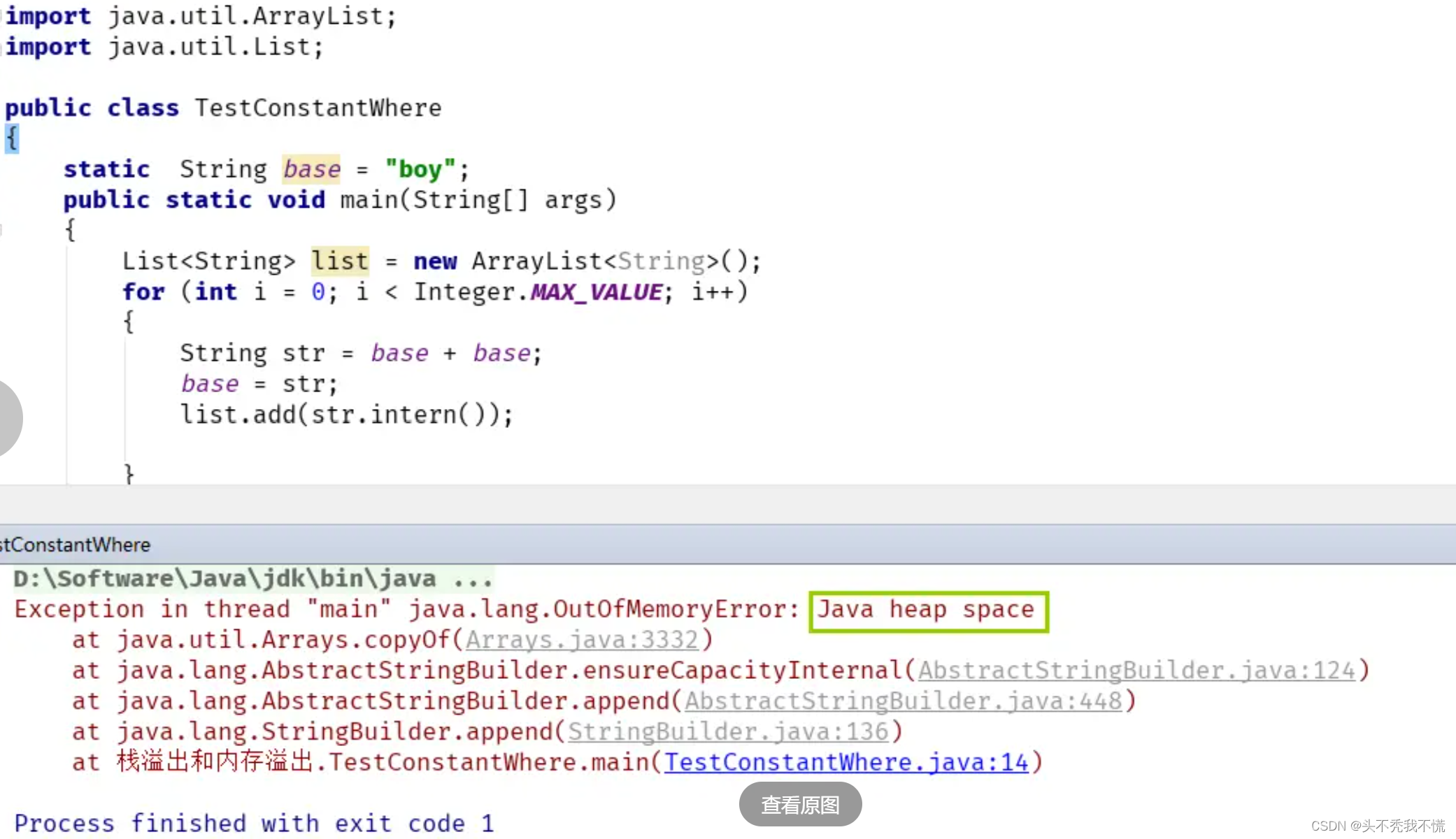Select the tConstantWhere run tab

[76, 545]
